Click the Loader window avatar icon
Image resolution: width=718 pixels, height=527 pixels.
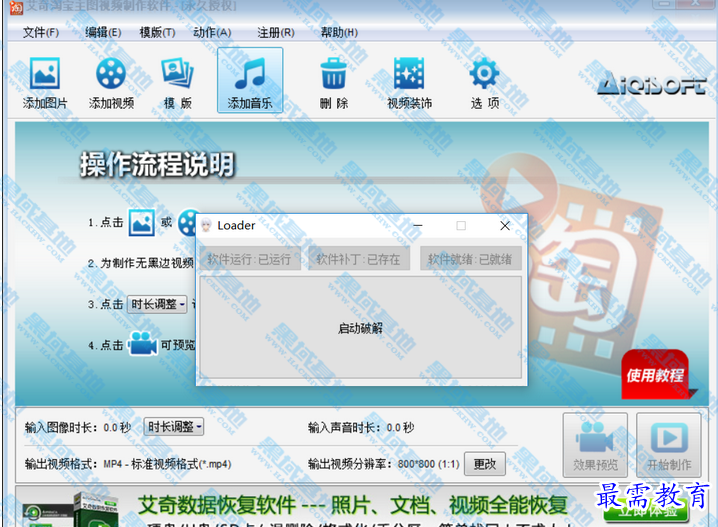[x=207, y=225]
